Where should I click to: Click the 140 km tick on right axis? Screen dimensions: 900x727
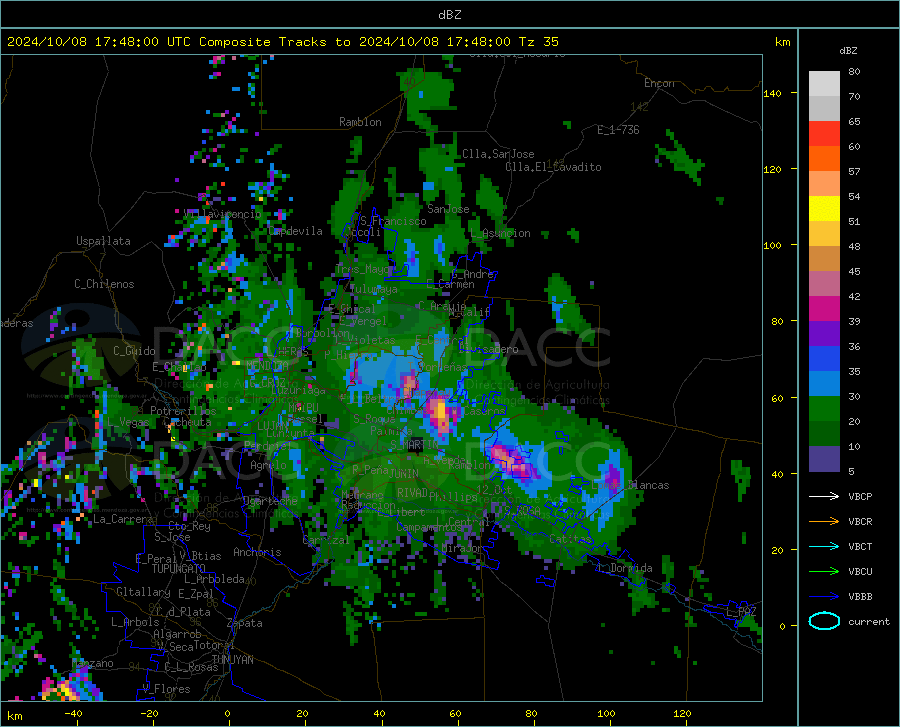click(x=772, y=93)
